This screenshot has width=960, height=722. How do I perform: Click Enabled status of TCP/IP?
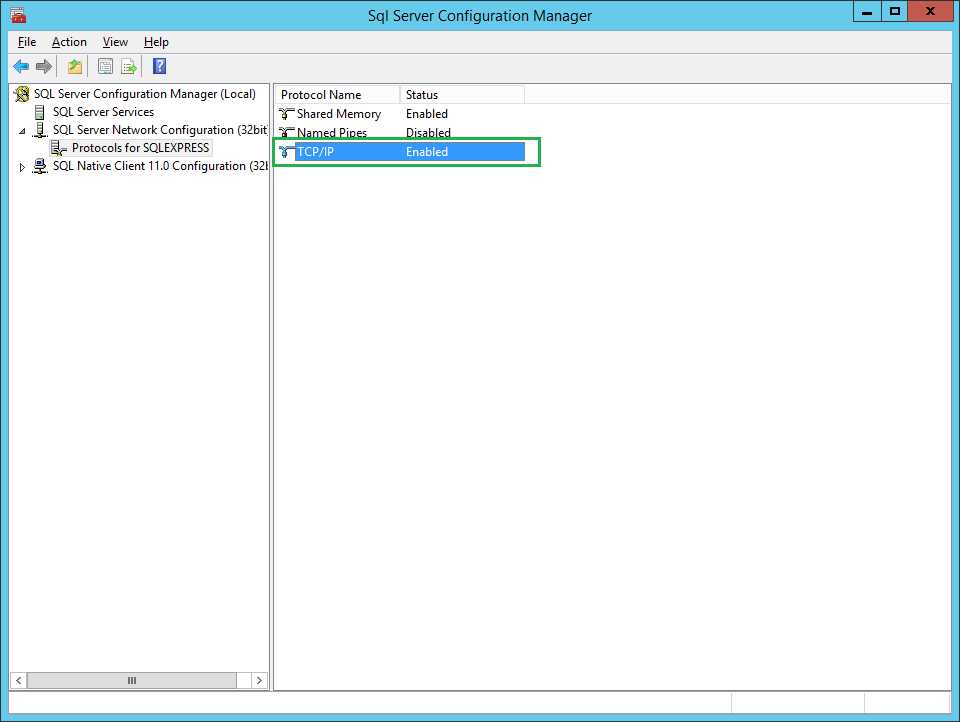pyautogui.click(x=427, y=152)
